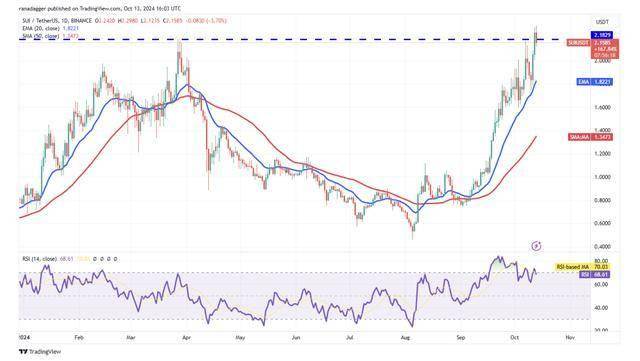
Task: Click the Jun label on the time axis
Action: pos(296,338)
